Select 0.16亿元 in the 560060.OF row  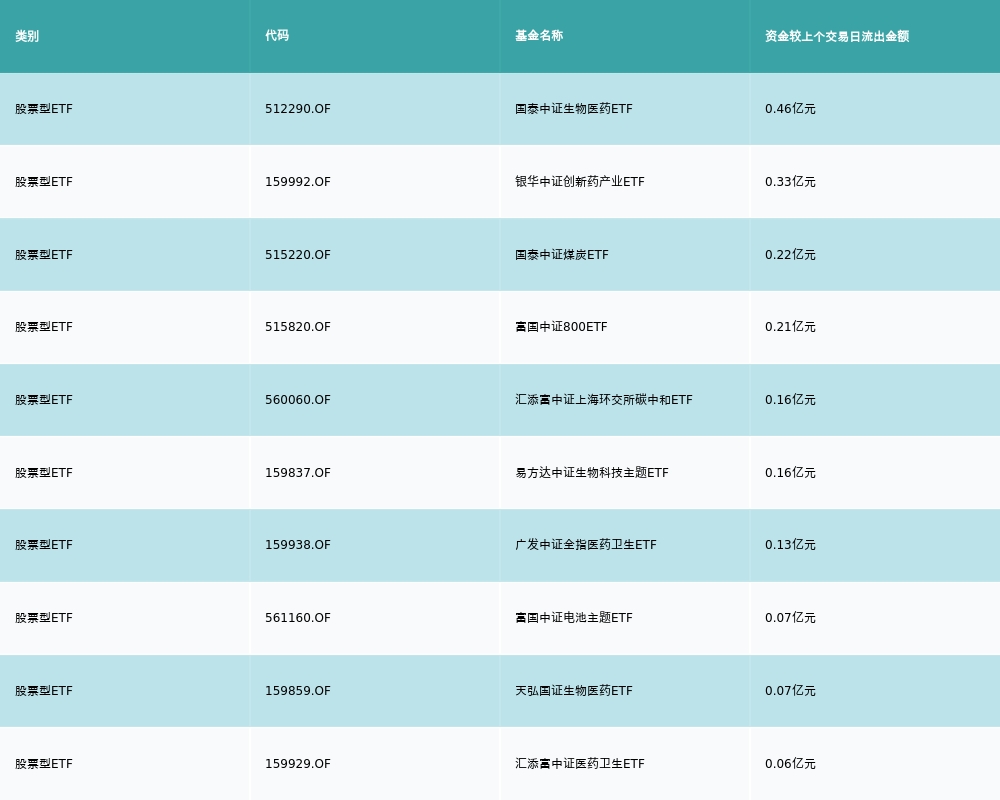pos(790,400)
